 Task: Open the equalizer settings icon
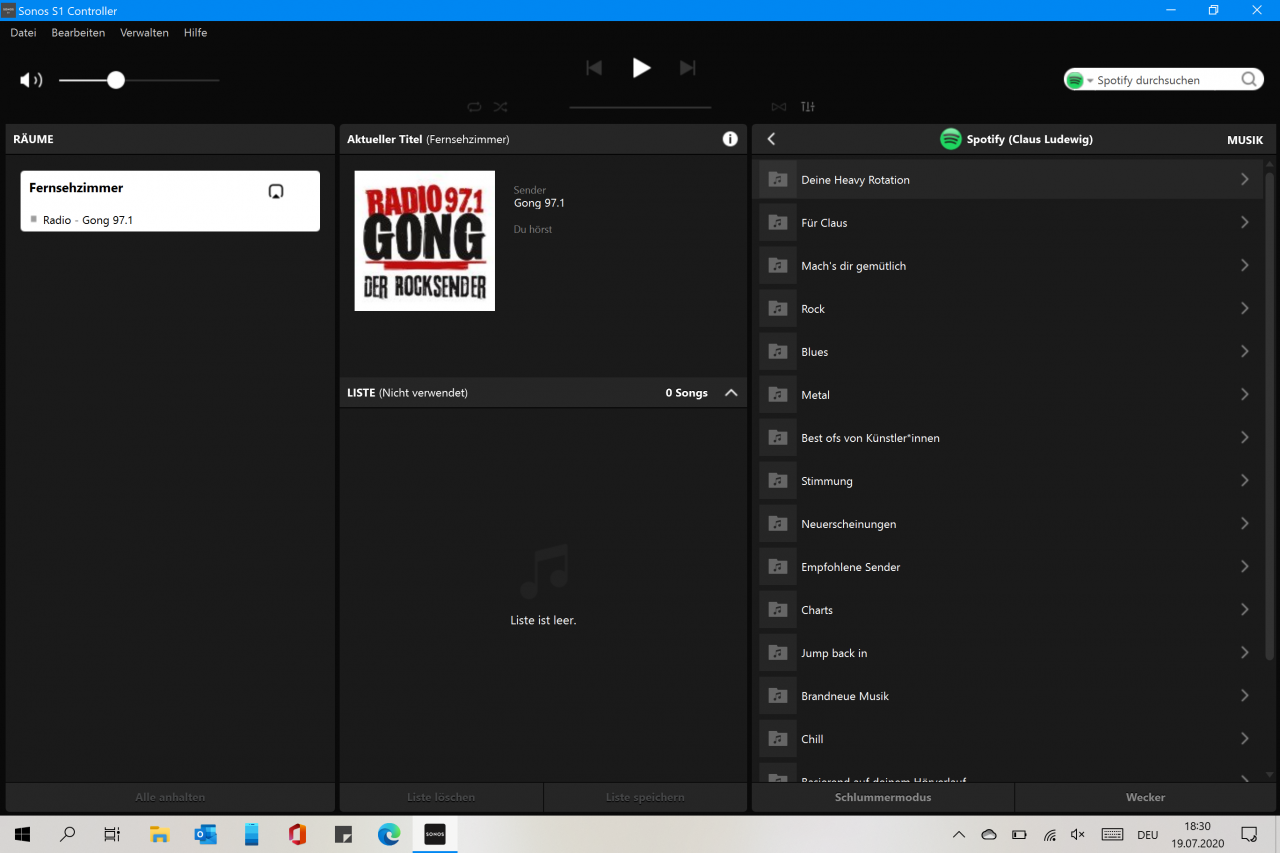(808, 107)
